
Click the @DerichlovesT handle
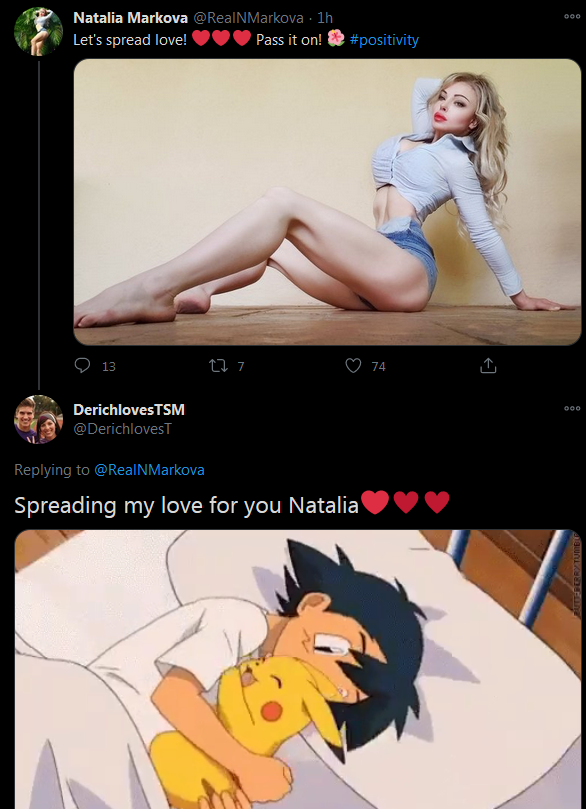pyautogui.click(x=122, y=429)
